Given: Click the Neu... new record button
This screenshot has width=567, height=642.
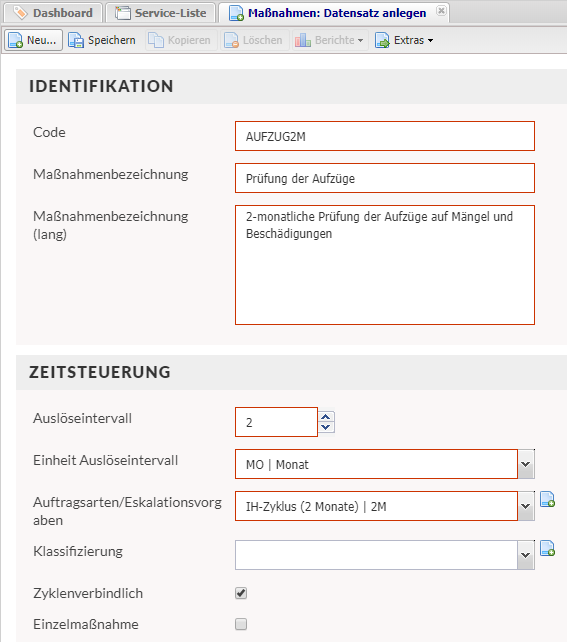Looking at the screenshot, I should click(x=34, y=40).
